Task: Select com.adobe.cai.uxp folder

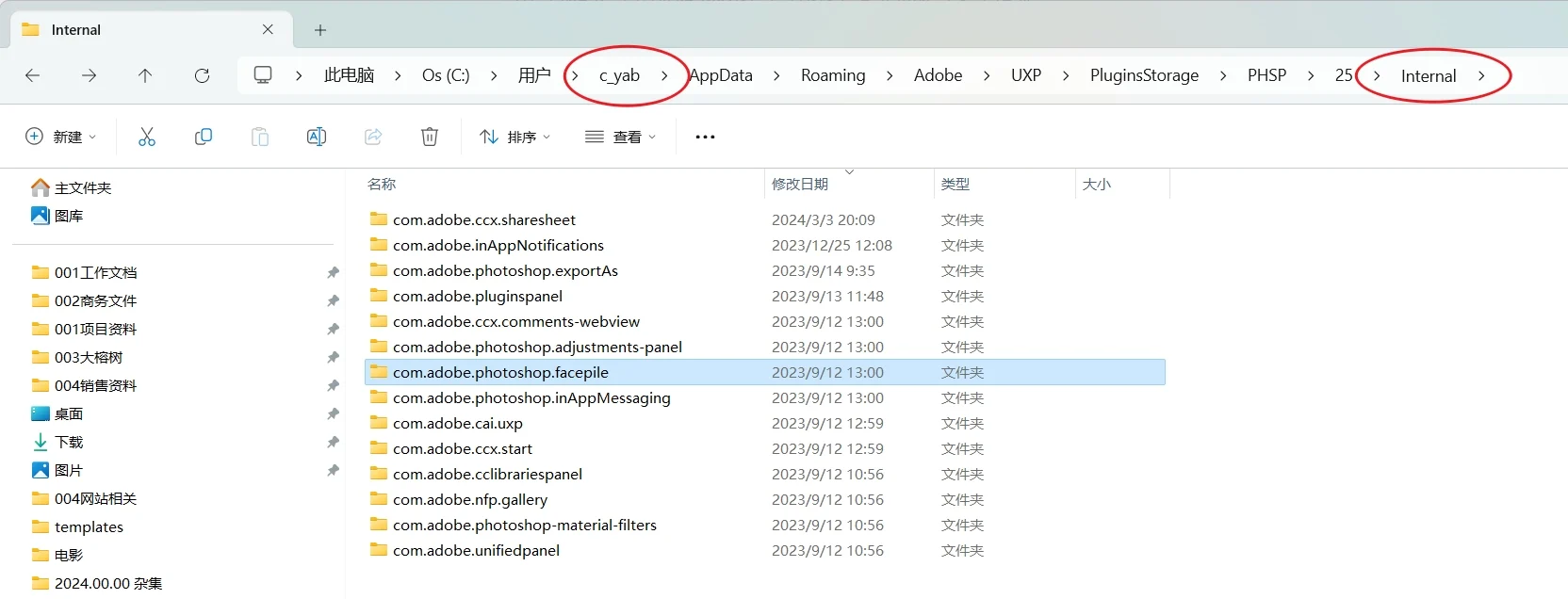Action: pyautogui.click(x=446, y=423)
